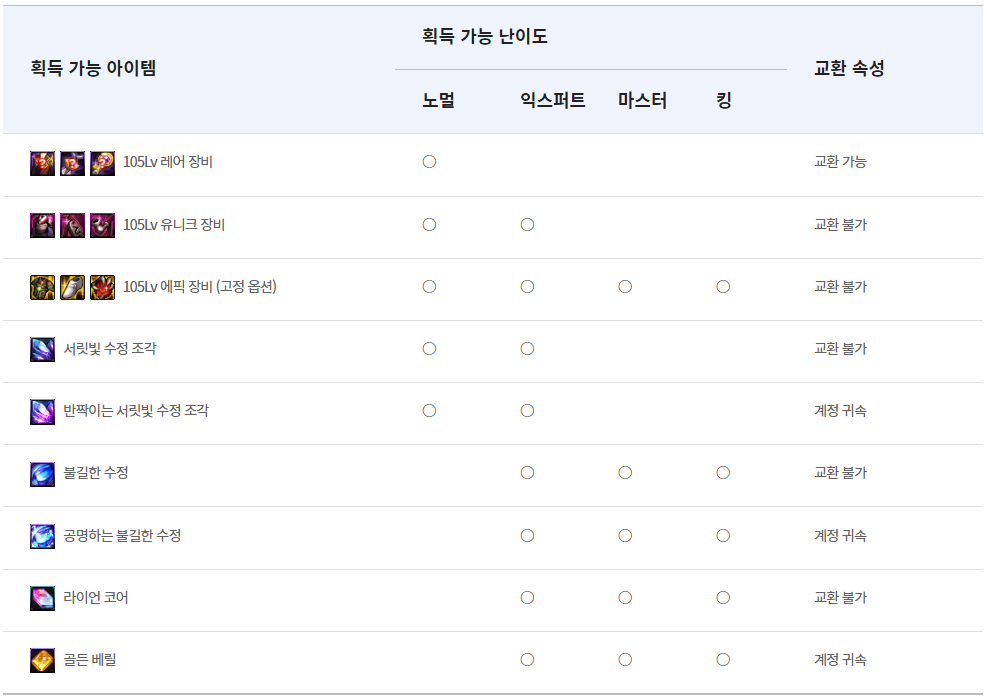The width and height of the screenshot is (987, 699).
Task: Click the question-mark sword rare equipment icon
Action: tap(72, 163)
